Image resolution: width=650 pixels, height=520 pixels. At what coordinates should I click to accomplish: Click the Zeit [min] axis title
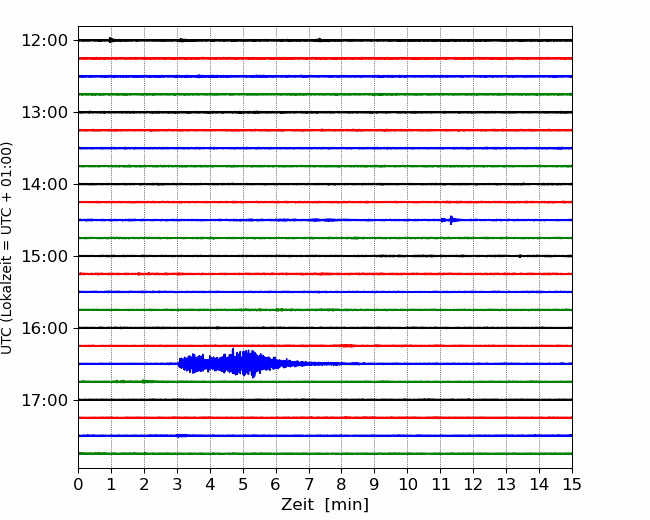point(325,505)
